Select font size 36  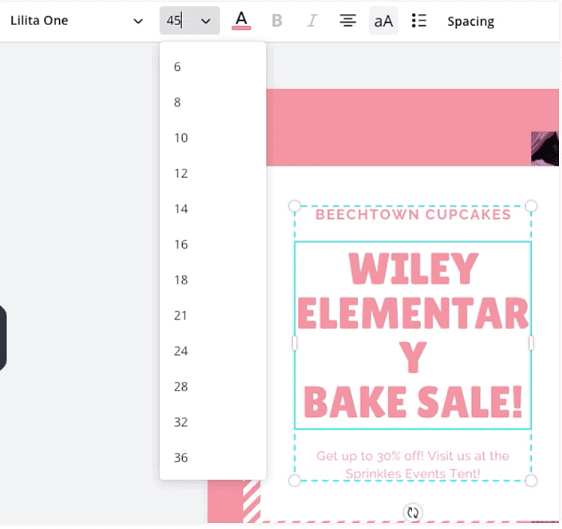(x=213, y=458)
